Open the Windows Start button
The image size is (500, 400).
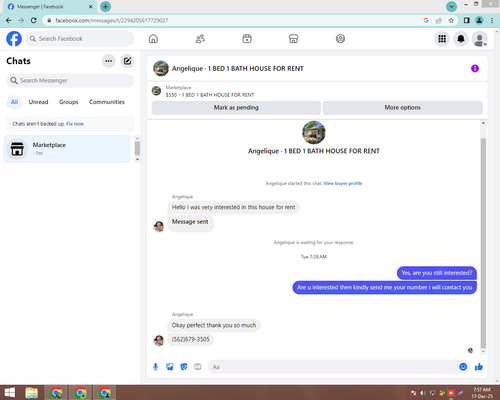[x=9, y=393]
